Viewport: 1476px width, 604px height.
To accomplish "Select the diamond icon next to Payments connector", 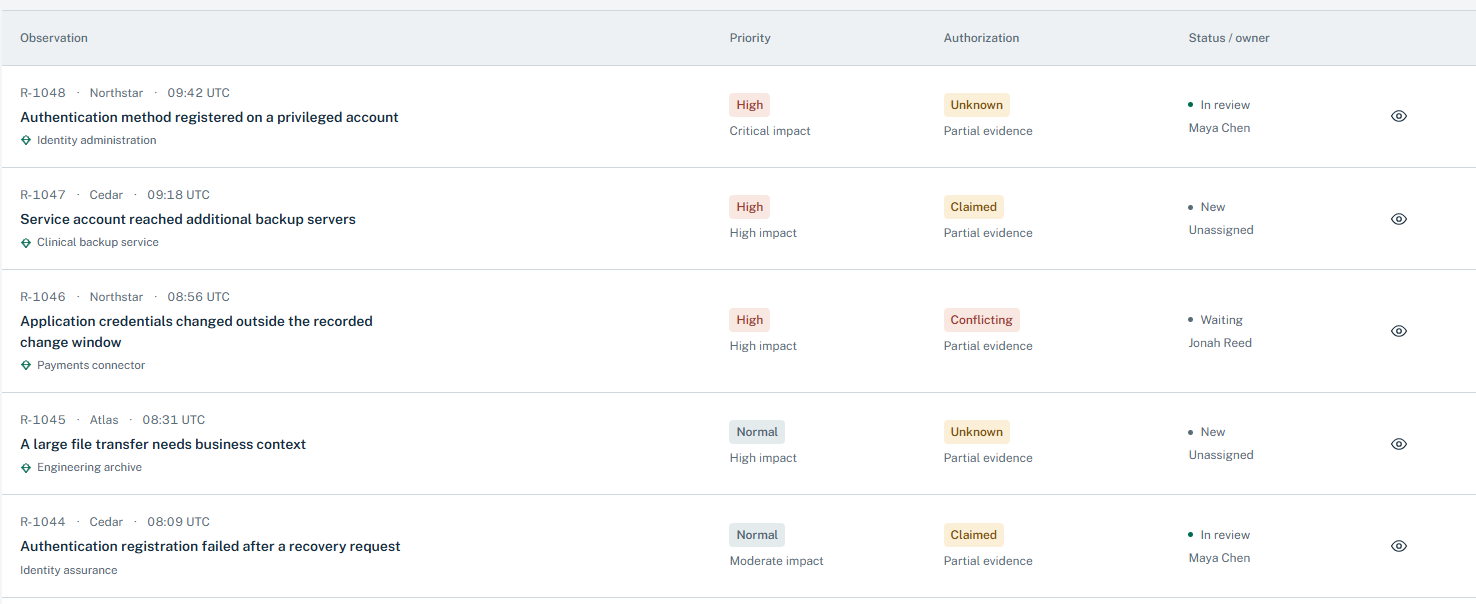I will coord(26,366).
